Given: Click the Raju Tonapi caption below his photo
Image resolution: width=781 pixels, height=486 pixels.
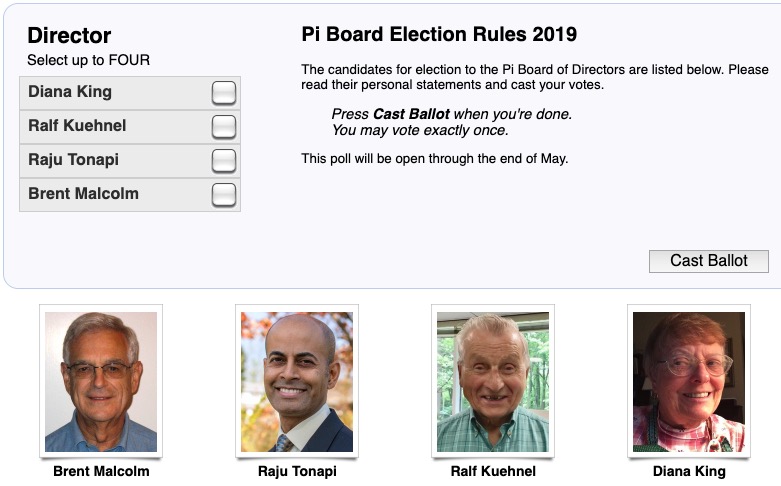Looking at the screenshot, I should pyautogui.click(x=297, y=471).
